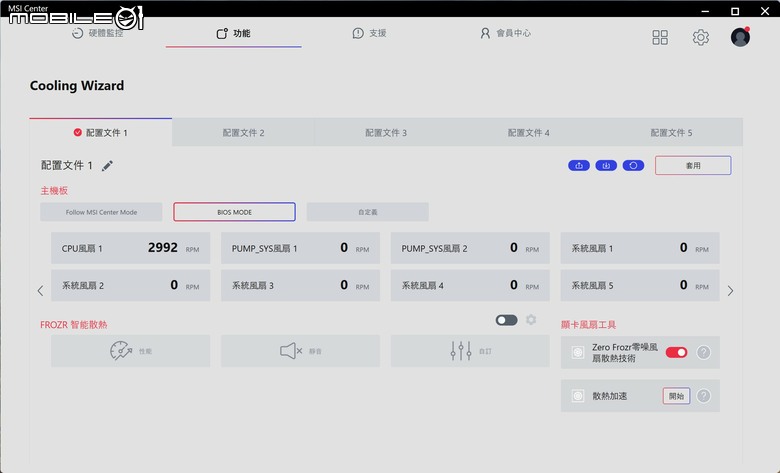Screen dimensions: 780x473
Task: Open help for 散熱加速
Action: (703, 396)
